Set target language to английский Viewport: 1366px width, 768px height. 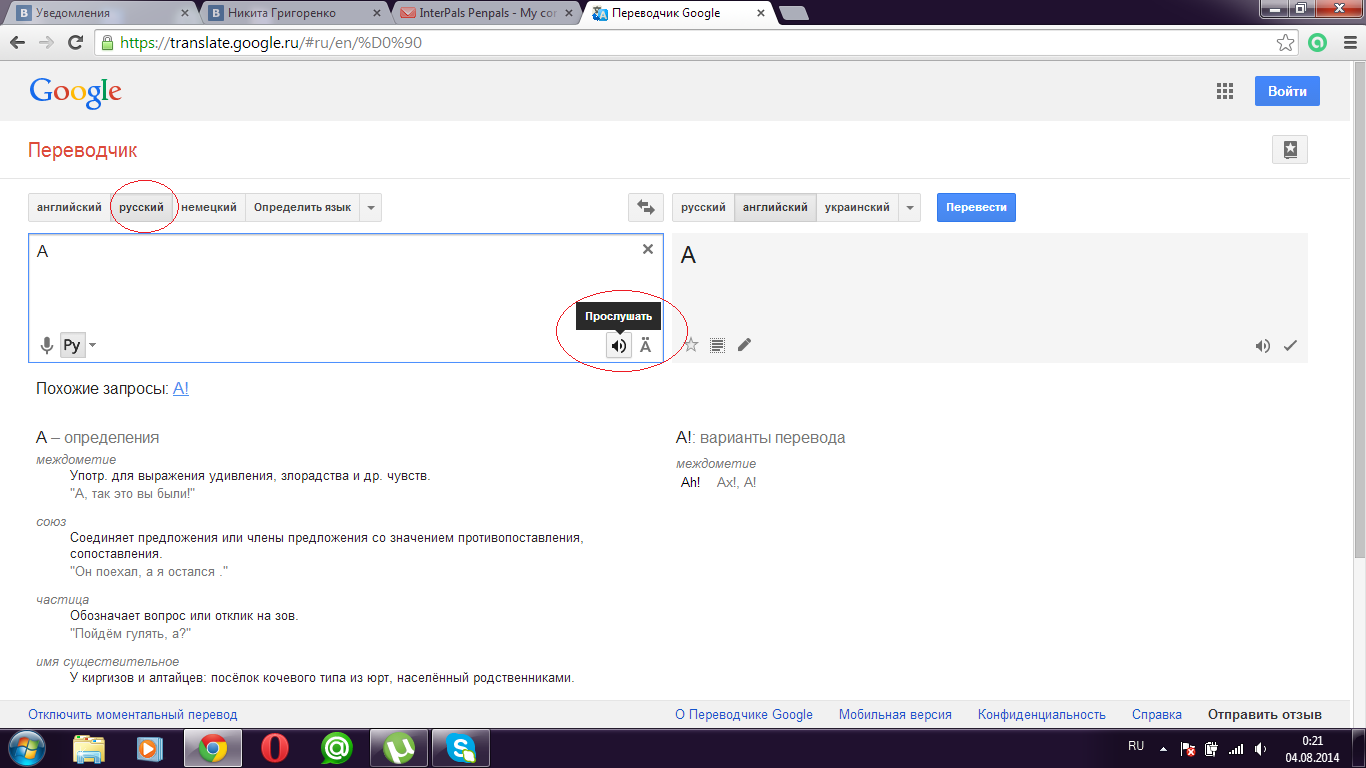click(775, 208)
